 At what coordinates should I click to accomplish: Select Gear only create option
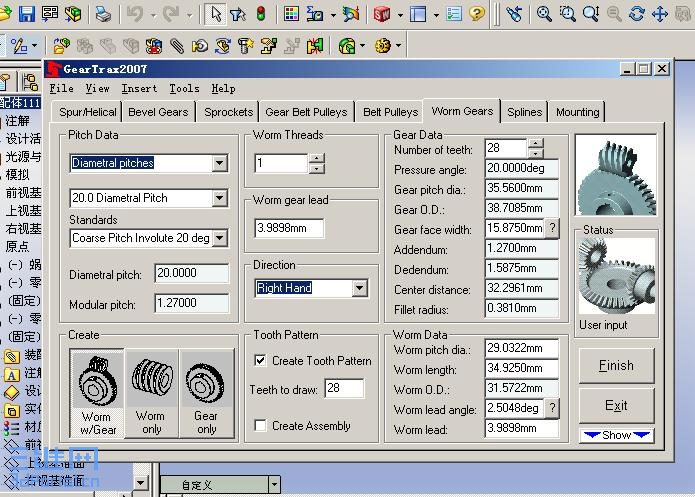point(207,394)
